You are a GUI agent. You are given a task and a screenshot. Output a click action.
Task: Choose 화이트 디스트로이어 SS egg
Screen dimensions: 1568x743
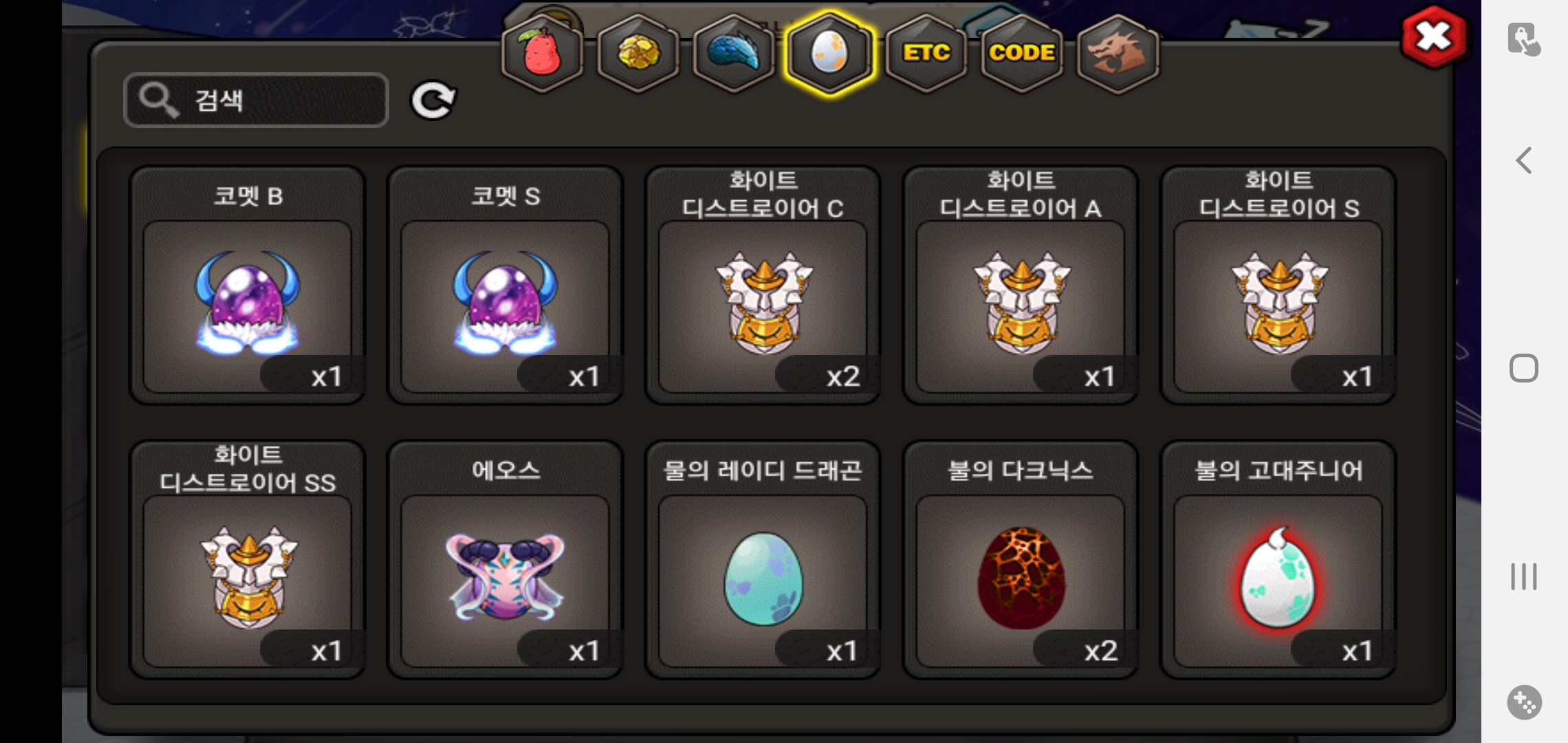[x=248, y=559]
